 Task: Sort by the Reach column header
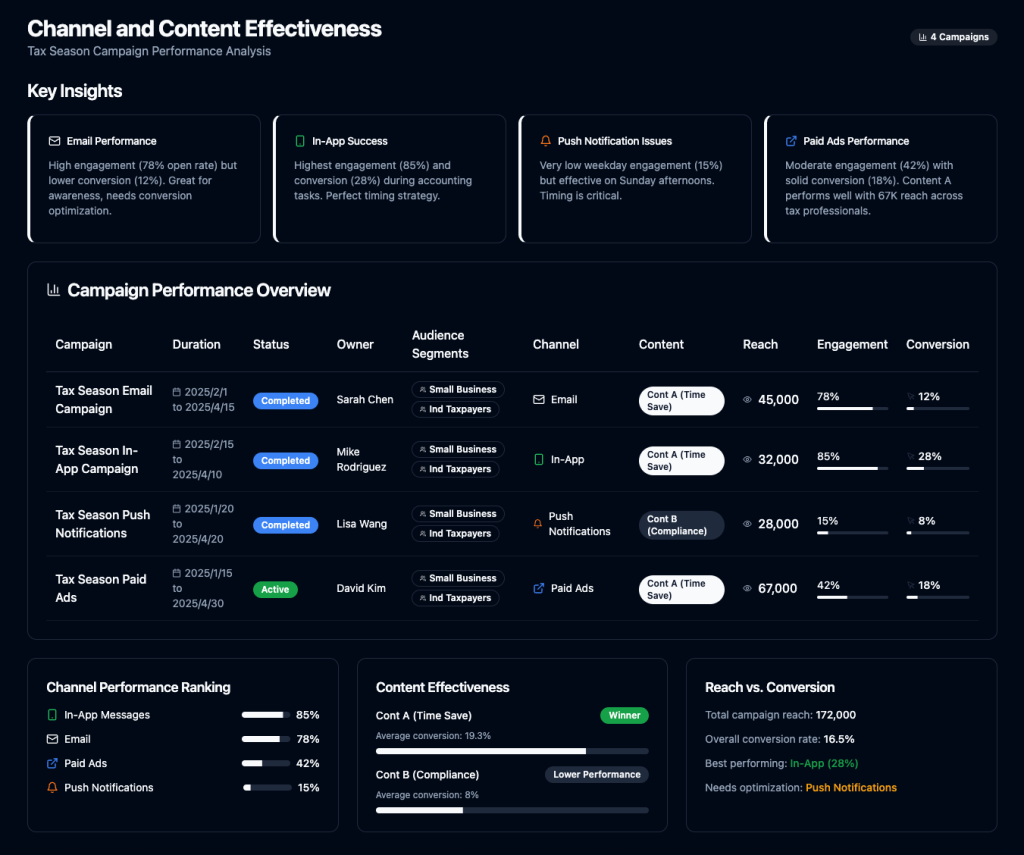point(760,344)
